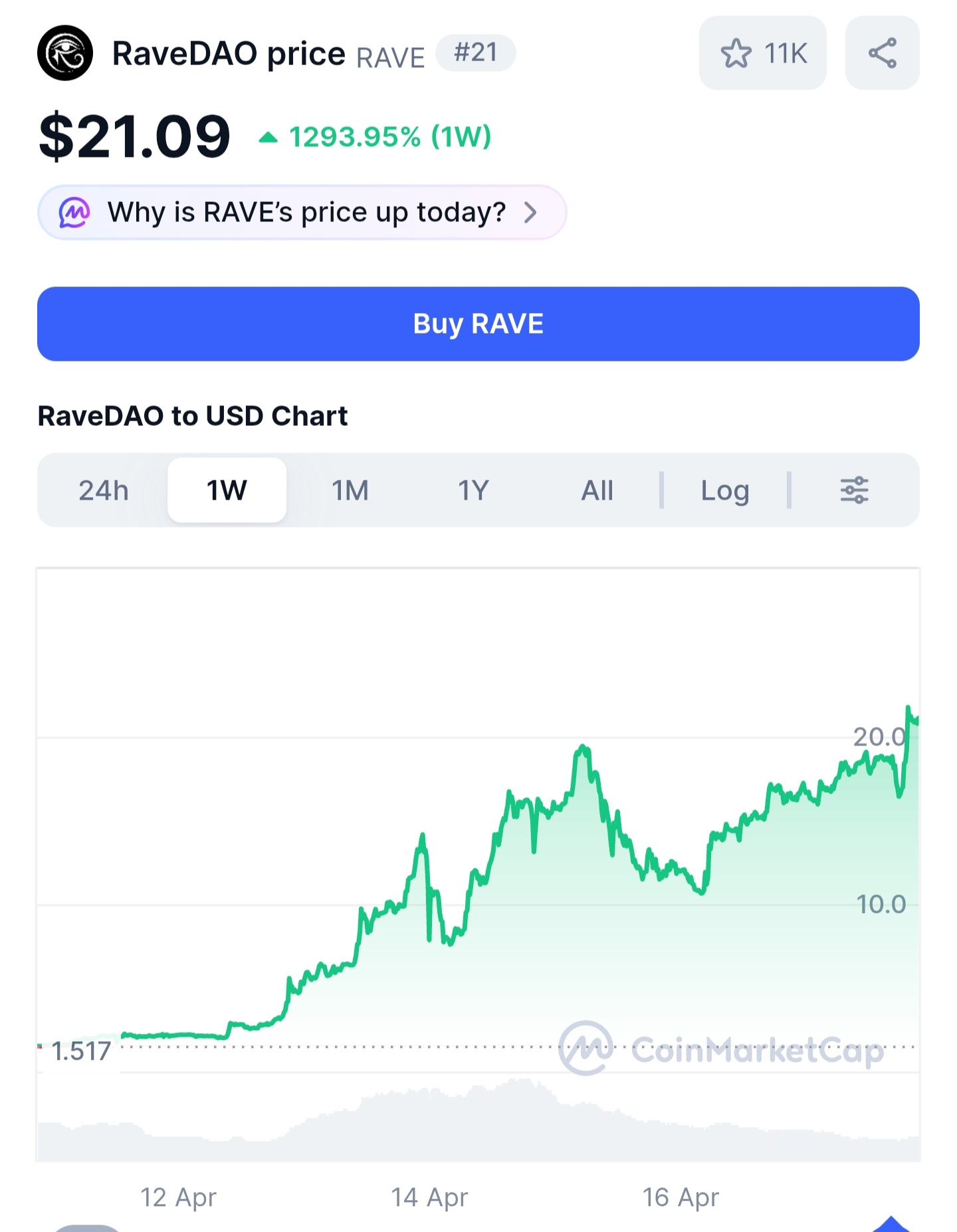Screen dimensions: 957x1232
Task: Open the #21 rank badge
Action: tap(476, 52)
